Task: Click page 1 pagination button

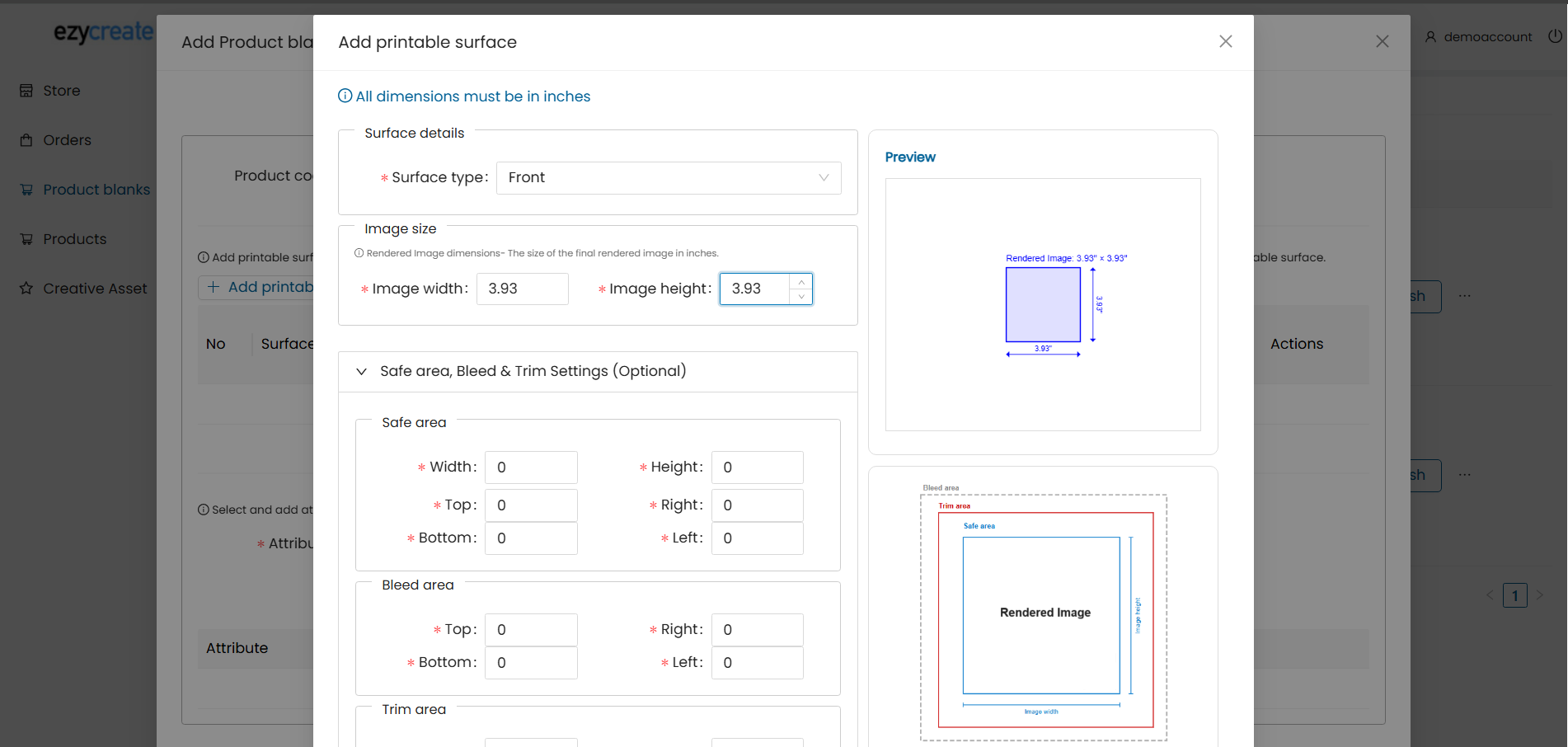Action: pos(1514,595)
